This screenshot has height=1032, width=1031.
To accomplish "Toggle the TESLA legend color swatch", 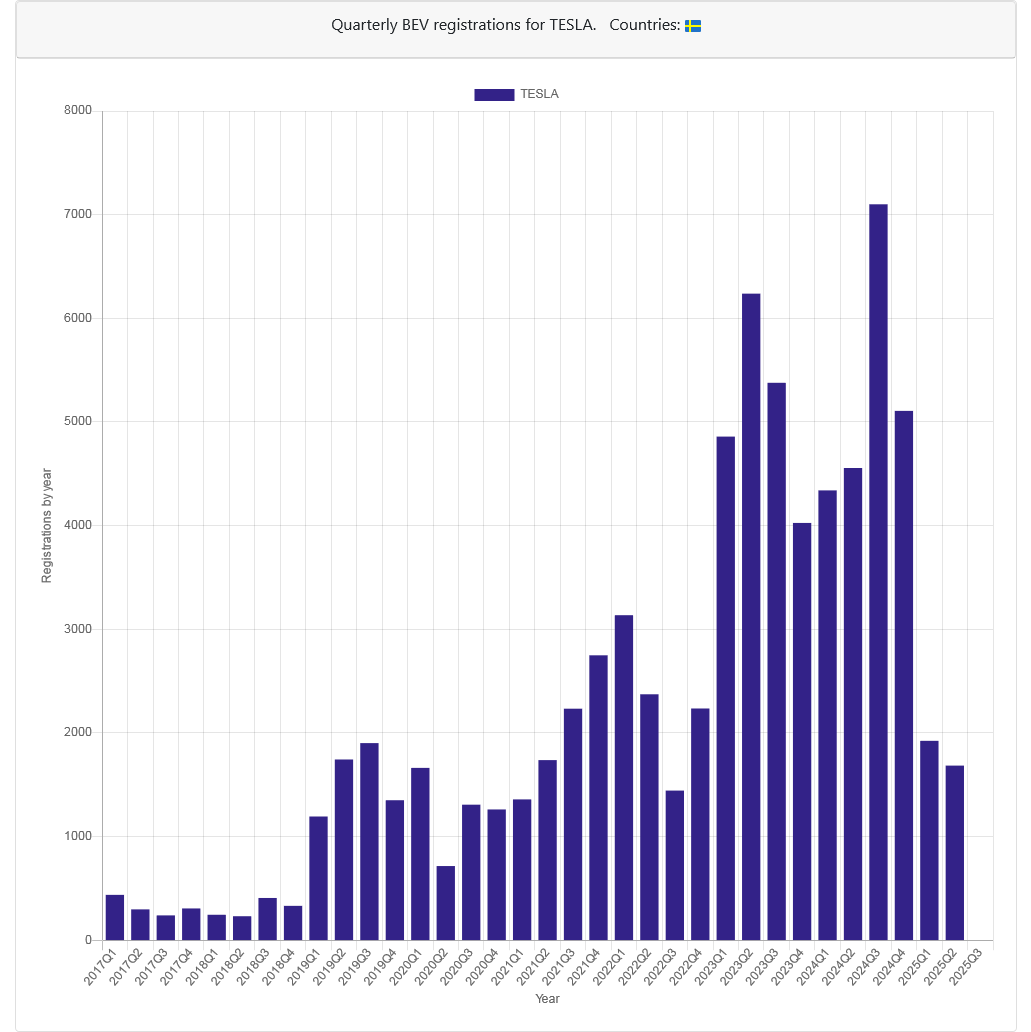I will click(x=494, y=95).
